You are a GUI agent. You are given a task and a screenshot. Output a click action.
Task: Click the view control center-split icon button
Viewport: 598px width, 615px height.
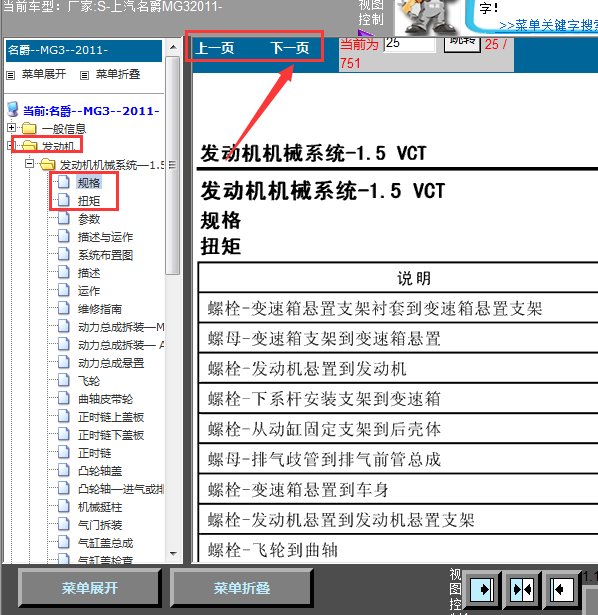(522, 590)
